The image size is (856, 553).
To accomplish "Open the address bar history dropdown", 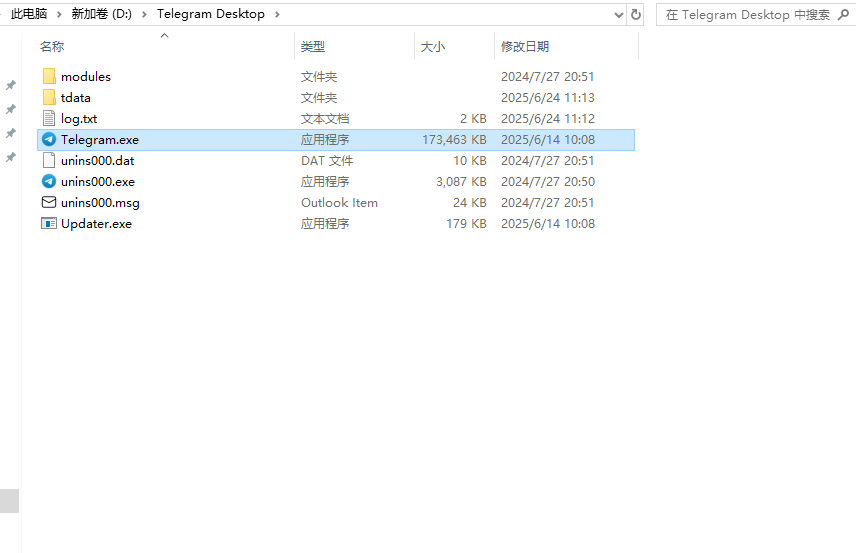I will coord(619,15).
